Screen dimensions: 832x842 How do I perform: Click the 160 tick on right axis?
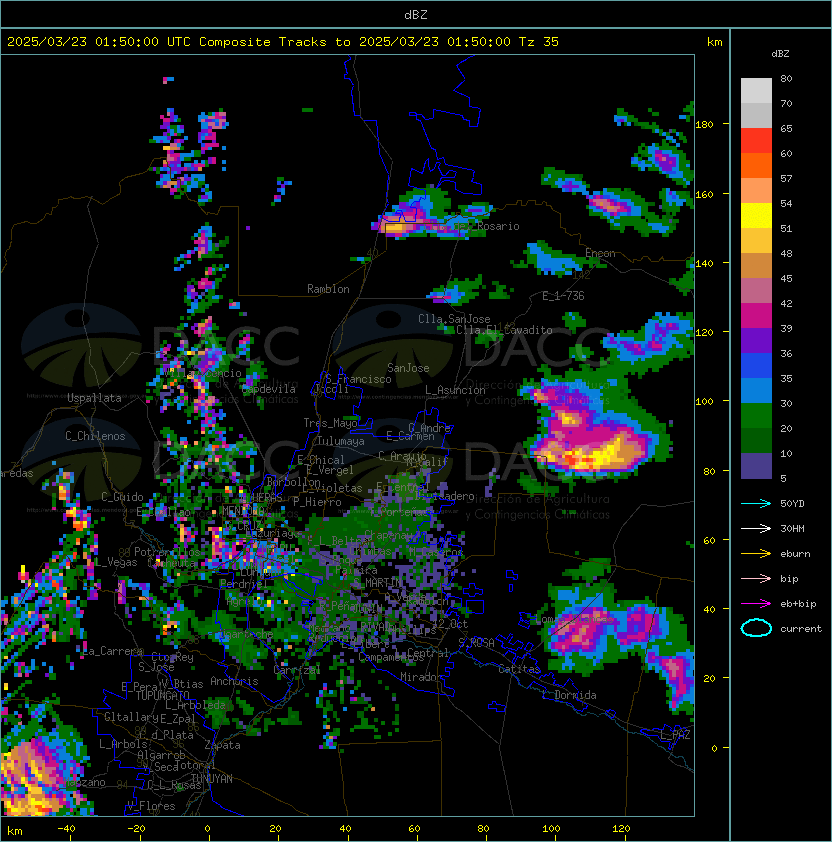[704, 194]
